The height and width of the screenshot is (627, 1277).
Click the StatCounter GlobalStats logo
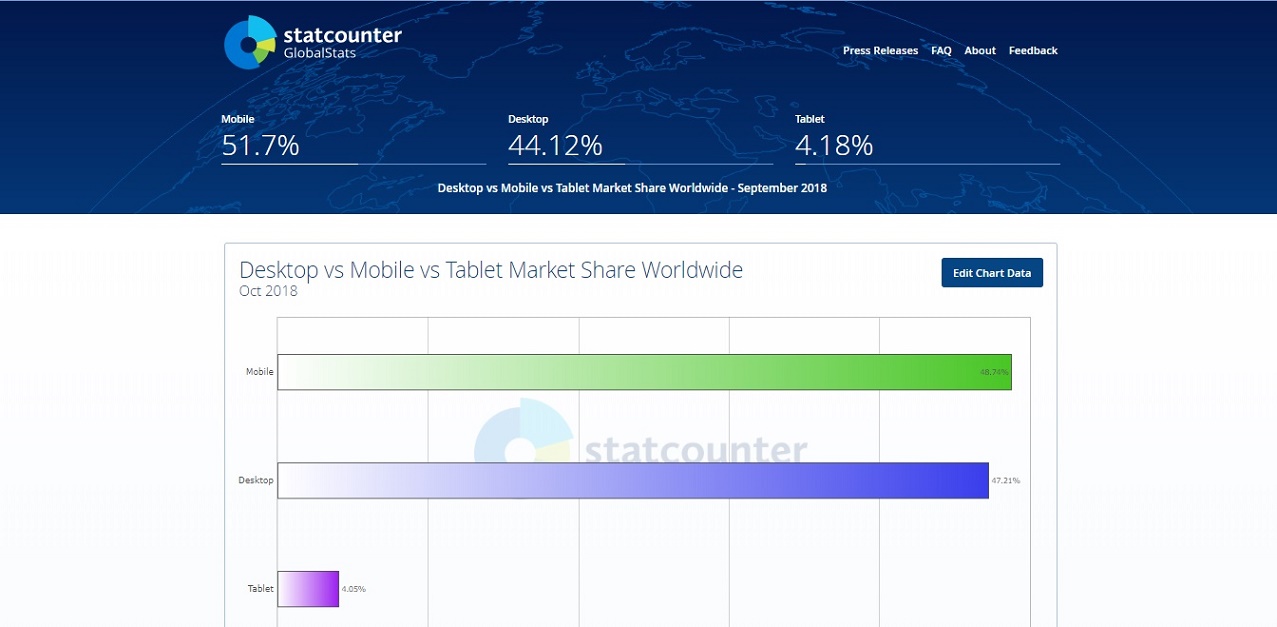[x=312, y=42]
